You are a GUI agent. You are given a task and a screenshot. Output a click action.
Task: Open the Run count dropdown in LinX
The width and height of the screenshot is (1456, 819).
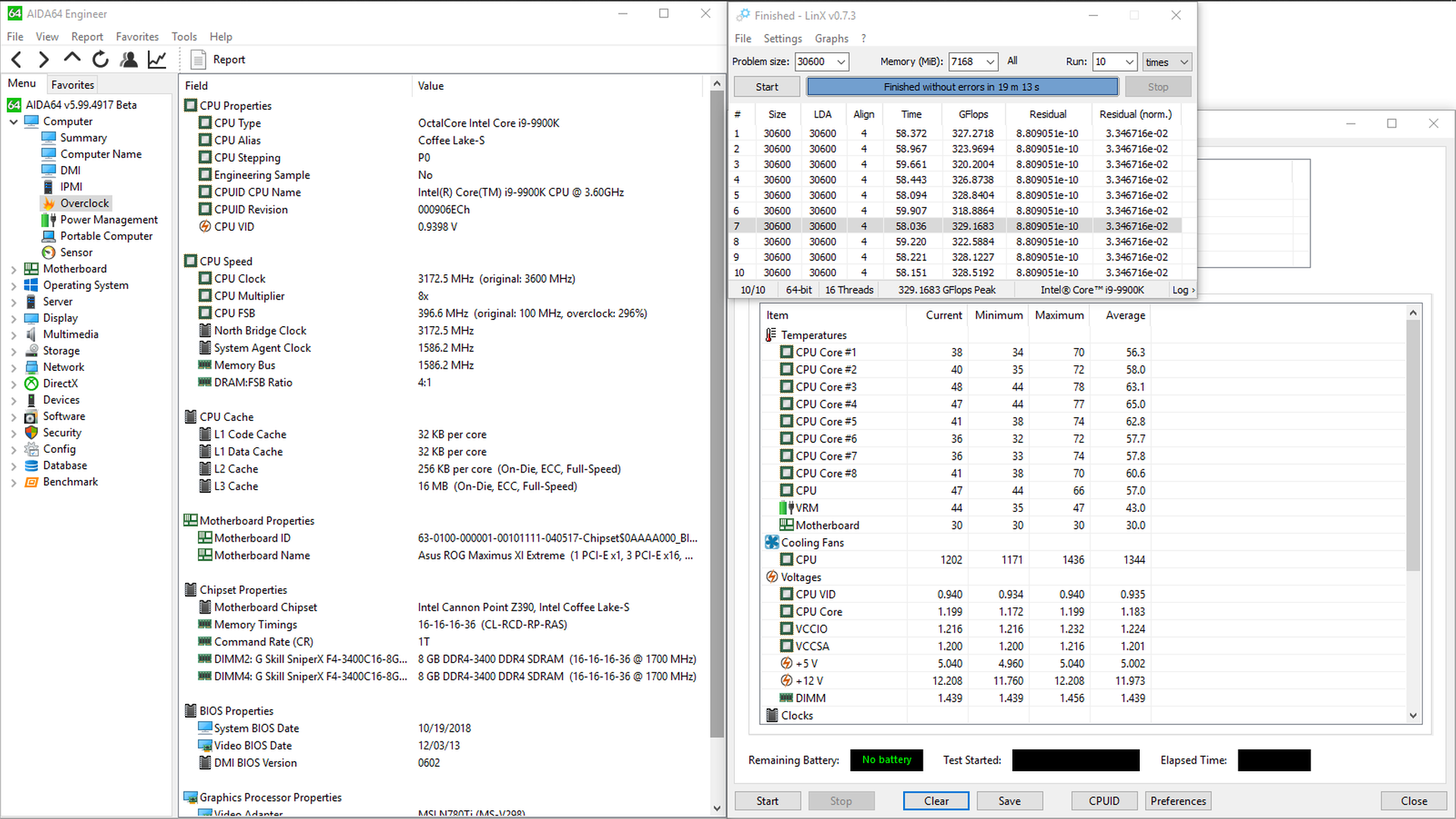point(1129,62)
